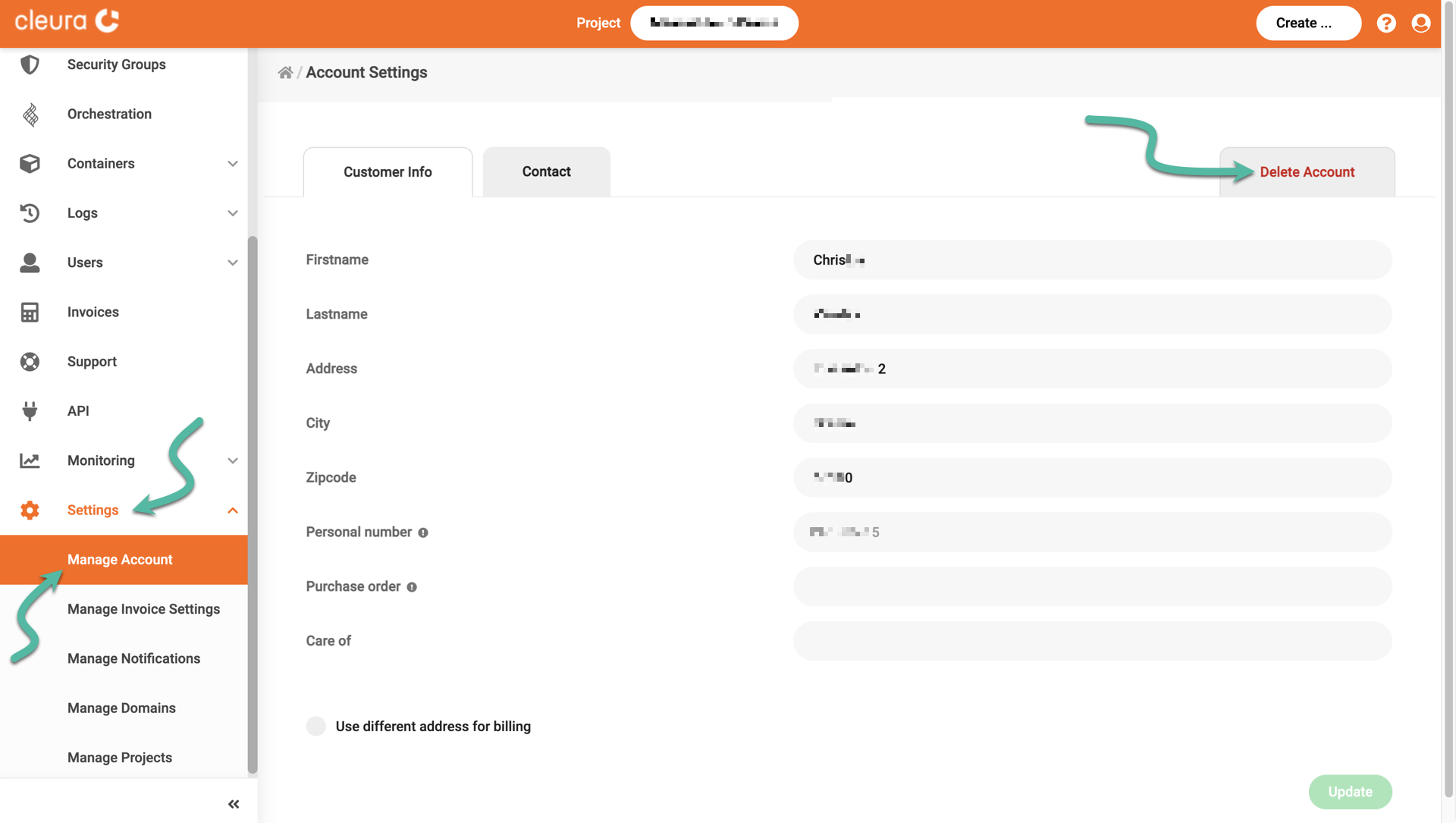Collapse the Settings section chevron
The height and width of the screenshot is (823, 1456).
tap(233, 510)
